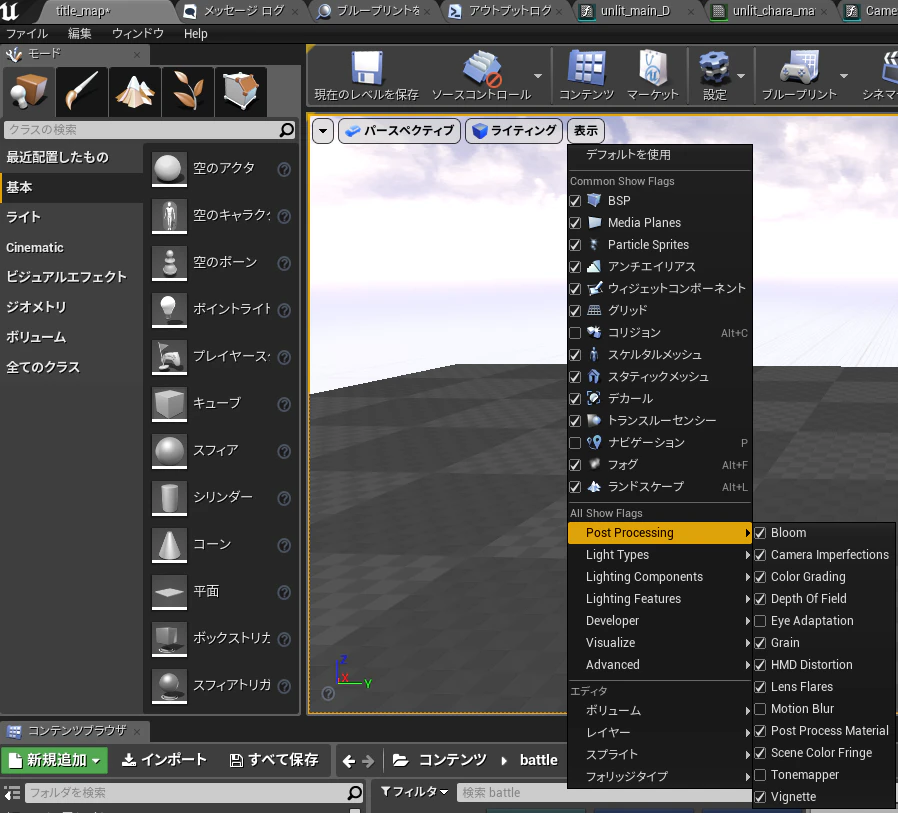Image resolution: width=898 pixels, height=813 pixels.
Task: Click the 新規追加 button
Action: [x=55, y=760]
